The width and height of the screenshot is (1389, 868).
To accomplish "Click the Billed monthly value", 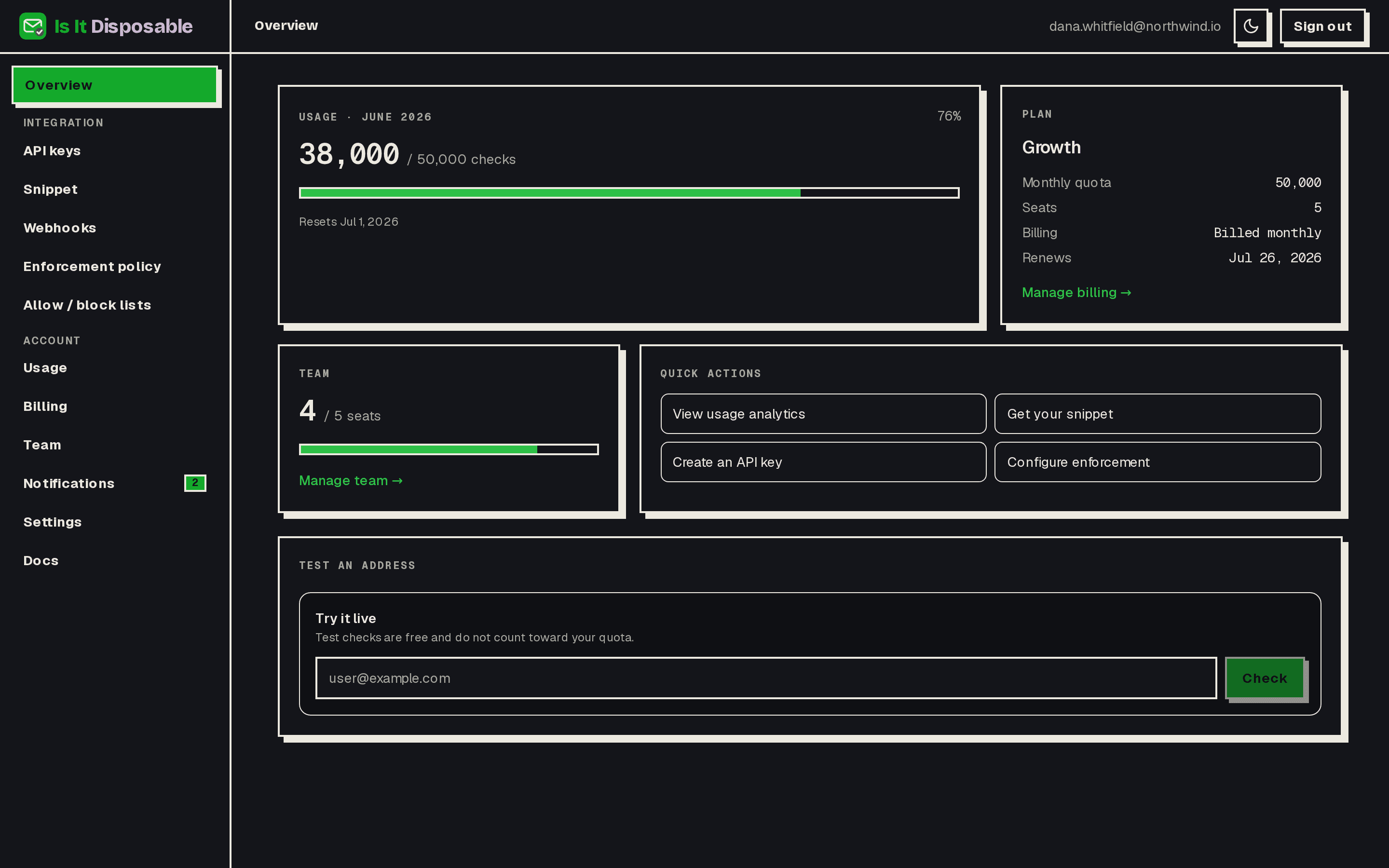I will pos(1267,233).
